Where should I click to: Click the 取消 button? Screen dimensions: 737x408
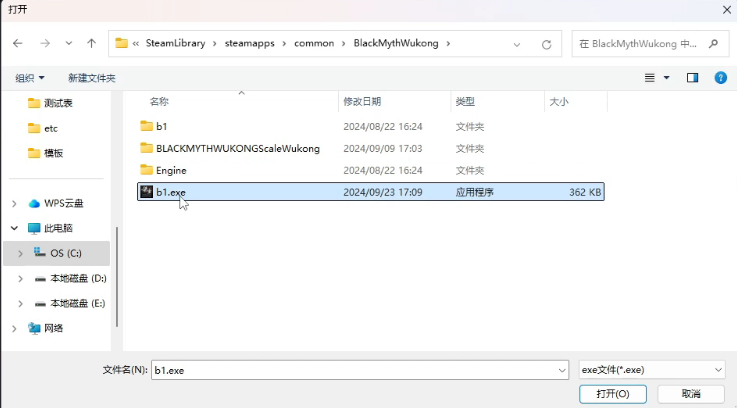tap(691, 394)
